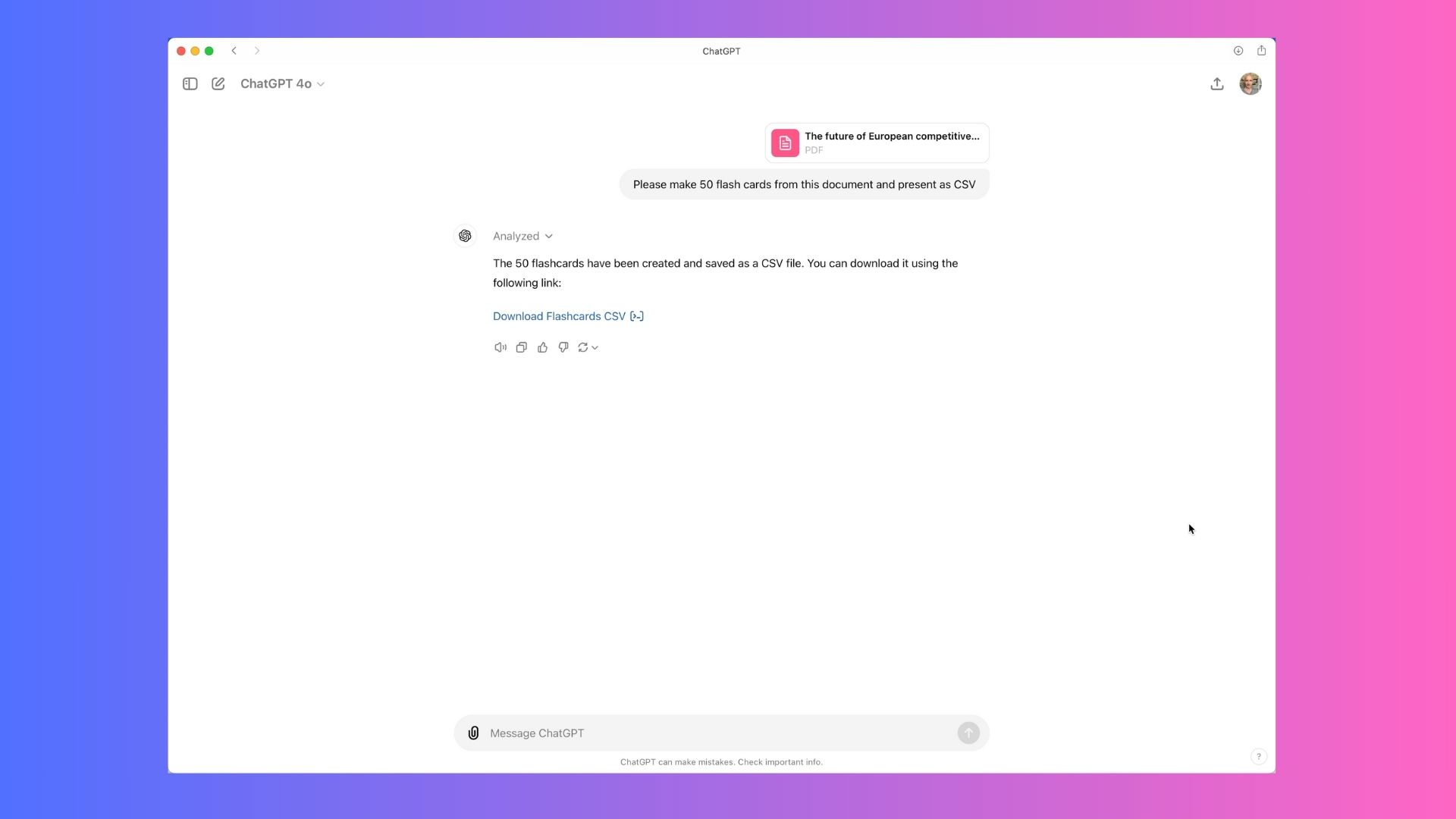This screenshot has width=1456, height=819.
Task: Navigate back using the left arrow
Action: 234,51
